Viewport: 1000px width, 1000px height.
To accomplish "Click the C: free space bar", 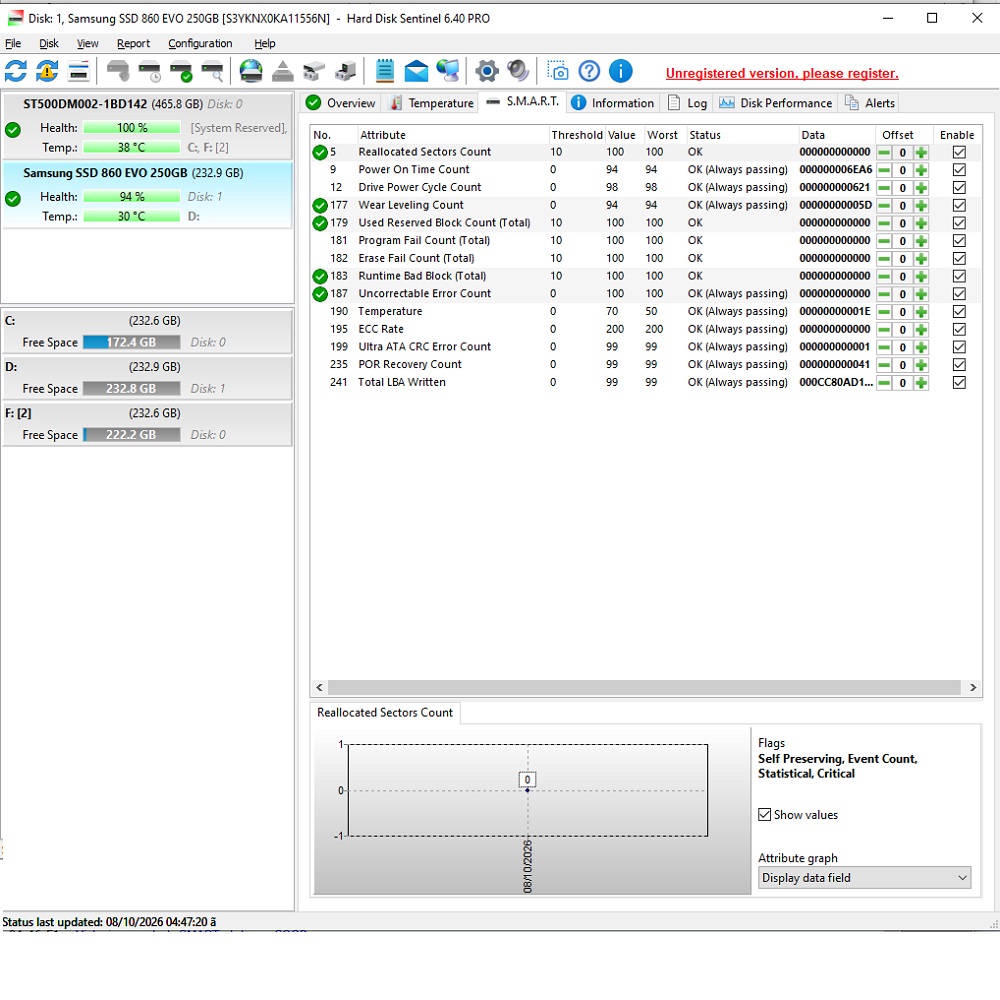I will tap(131, 342).
